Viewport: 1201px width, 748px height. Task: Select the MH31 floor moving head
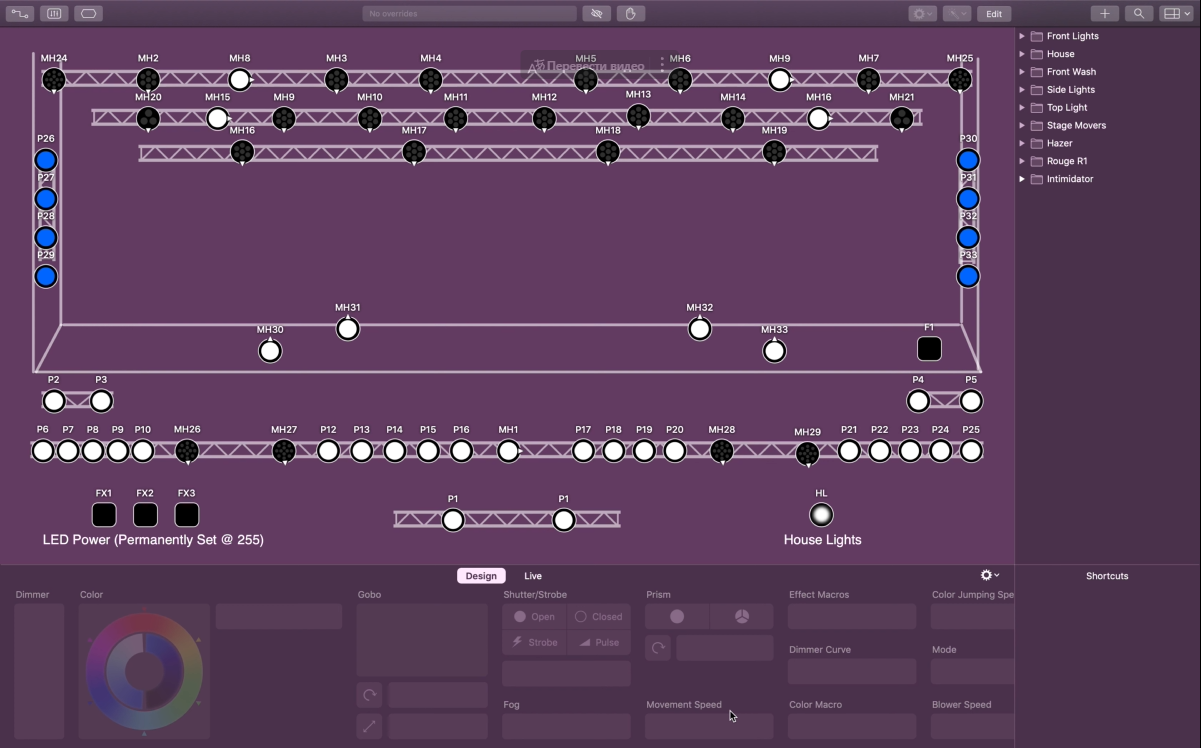pyautogui.click(x=347, y=329)
